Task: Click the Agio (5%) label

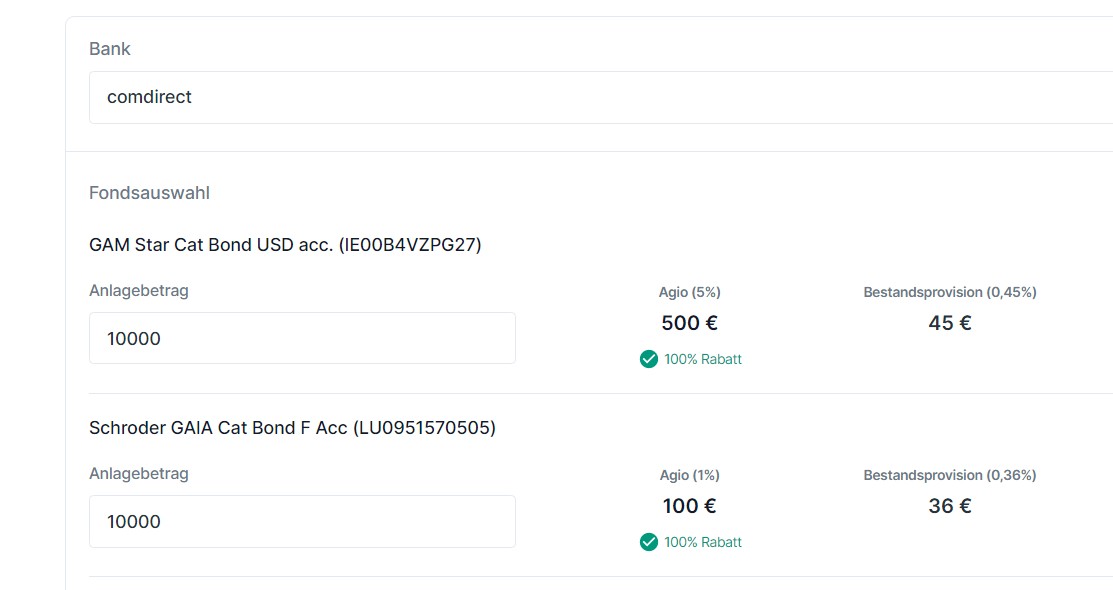Action: (690, 292)
